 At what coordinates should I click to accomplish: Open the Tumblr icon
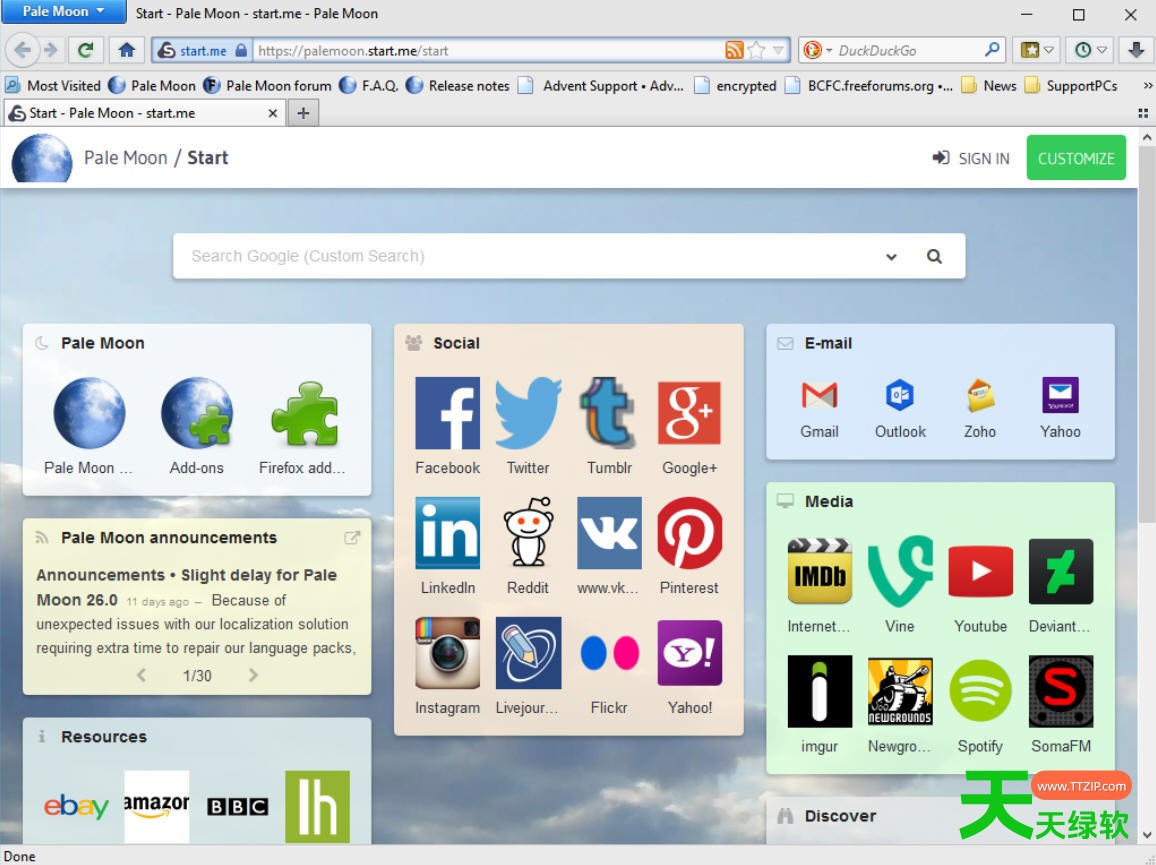(x=609, y=413)
